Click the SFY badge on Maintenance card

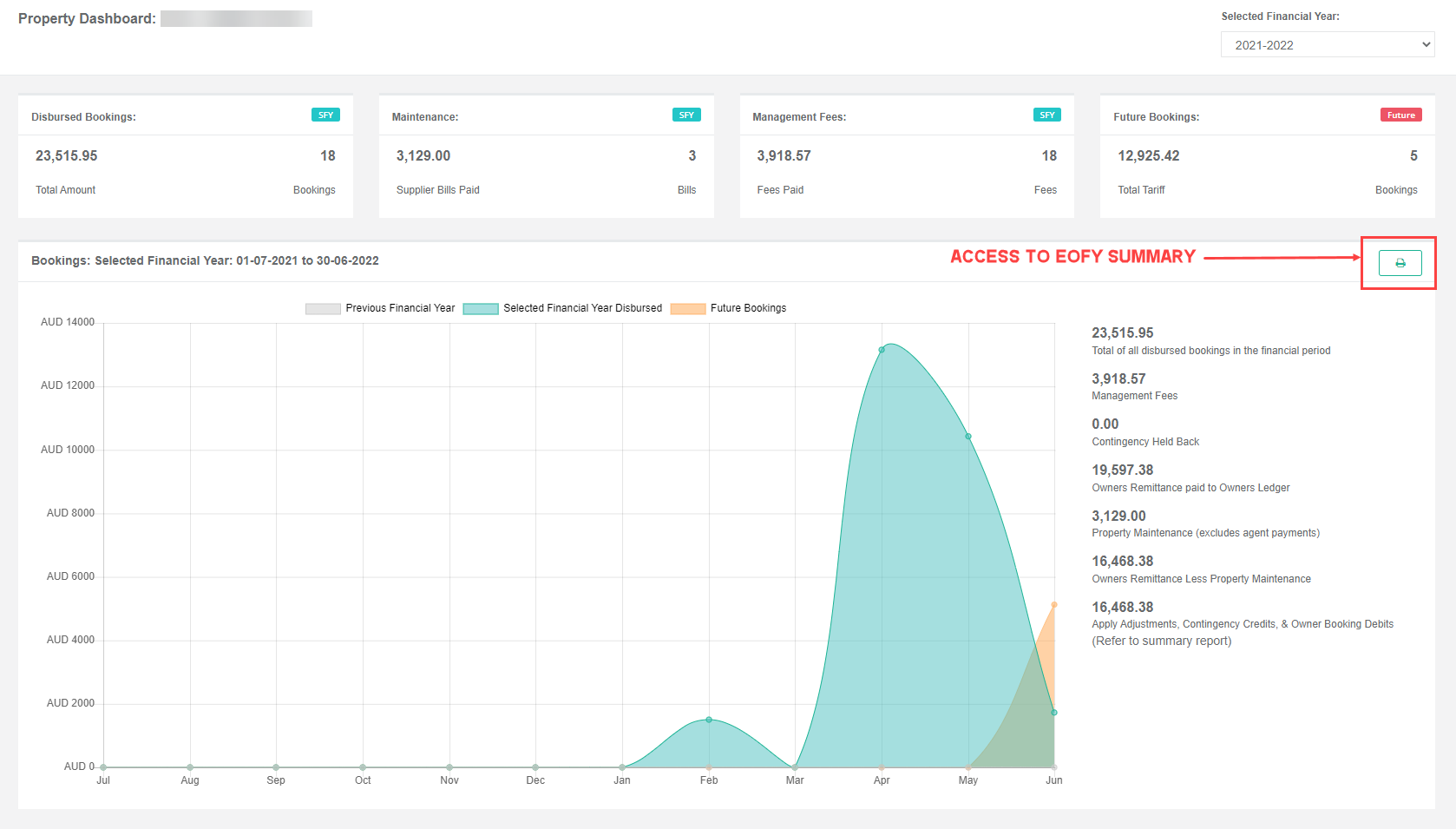686,115
